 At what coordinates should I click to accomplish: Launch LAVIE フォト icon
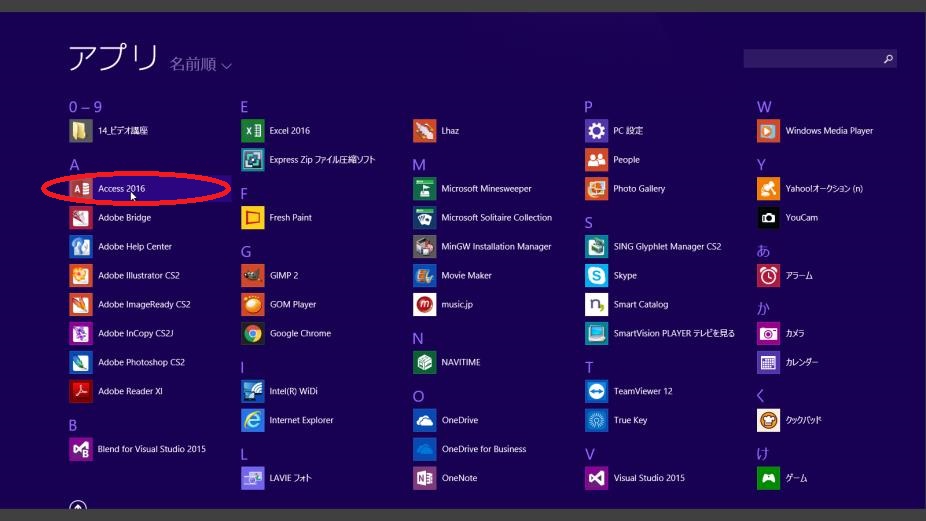tap(253, 478)
